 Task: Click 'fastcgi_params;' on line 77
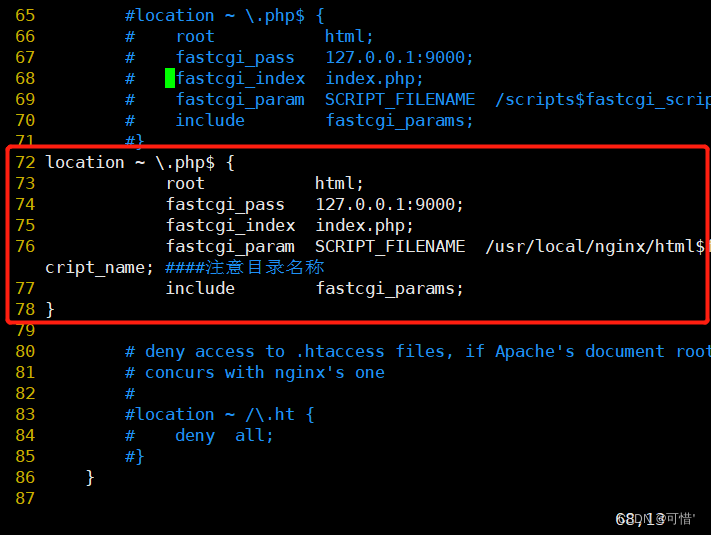tap(390, 289)
